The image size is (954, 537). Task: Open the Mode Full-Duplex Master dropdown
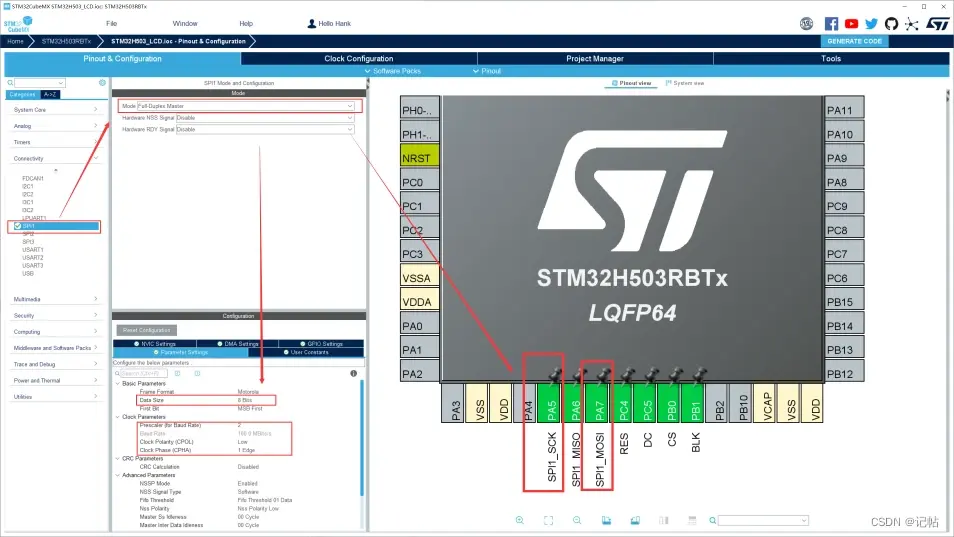coord(246,106)
